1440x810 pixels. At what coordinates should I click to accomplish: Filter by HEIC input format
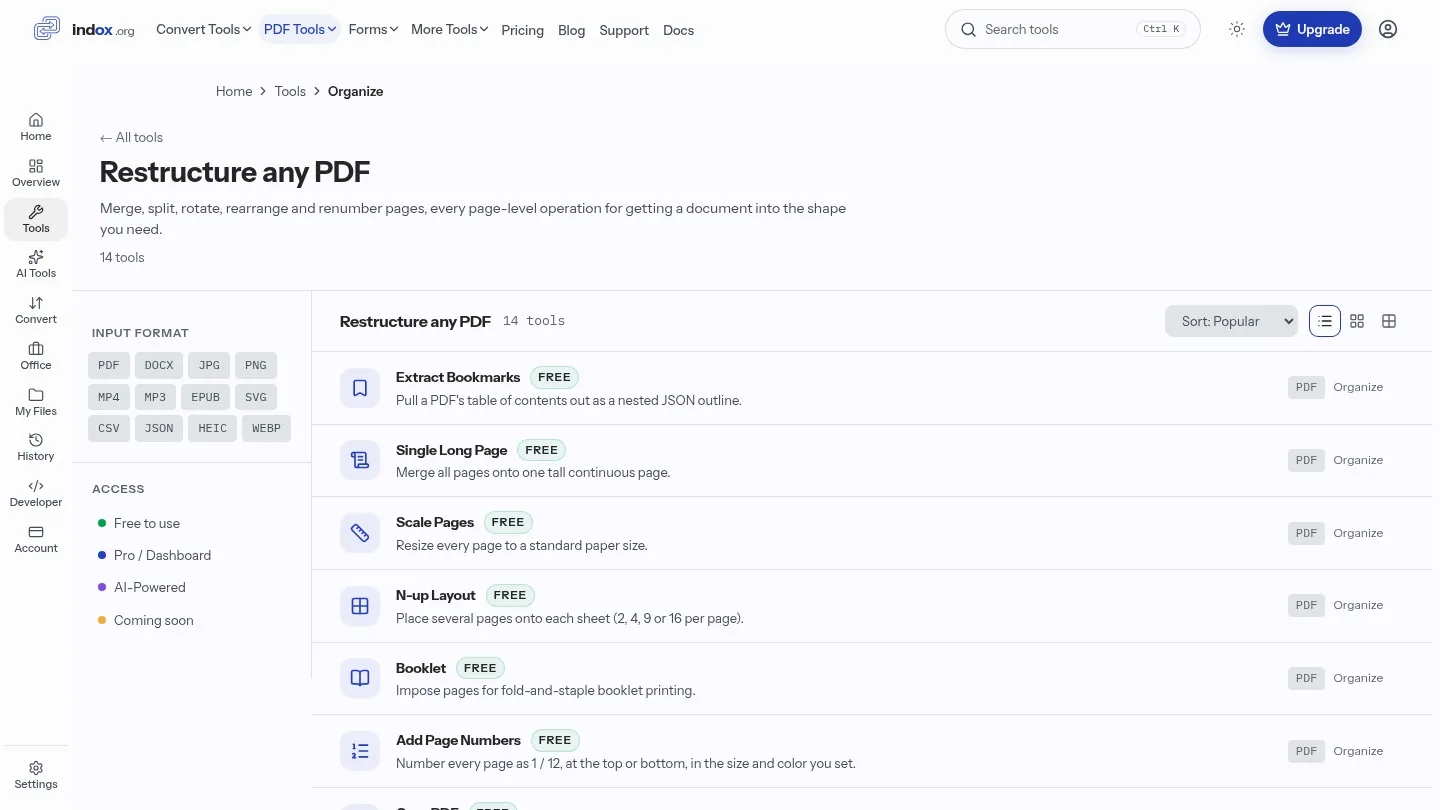click(213, 428)
